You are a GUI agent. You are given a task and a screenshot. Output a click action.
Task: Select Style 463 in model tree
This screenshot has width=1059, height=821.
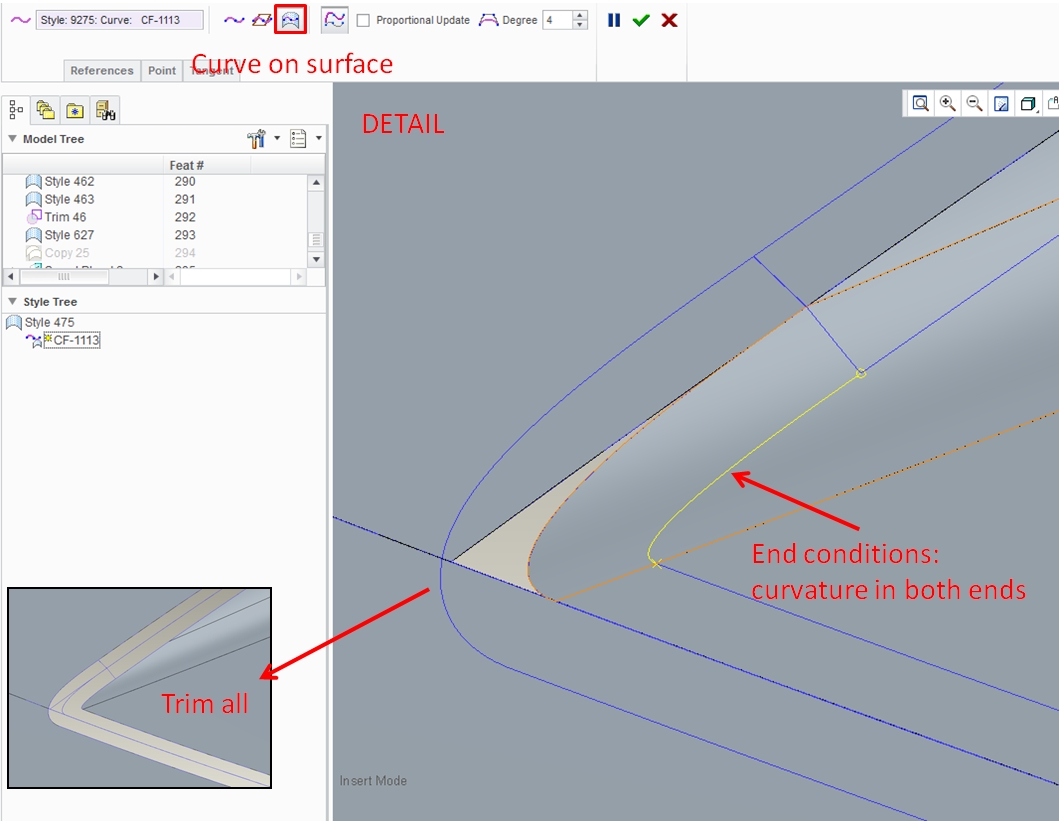tap(69, 199)
